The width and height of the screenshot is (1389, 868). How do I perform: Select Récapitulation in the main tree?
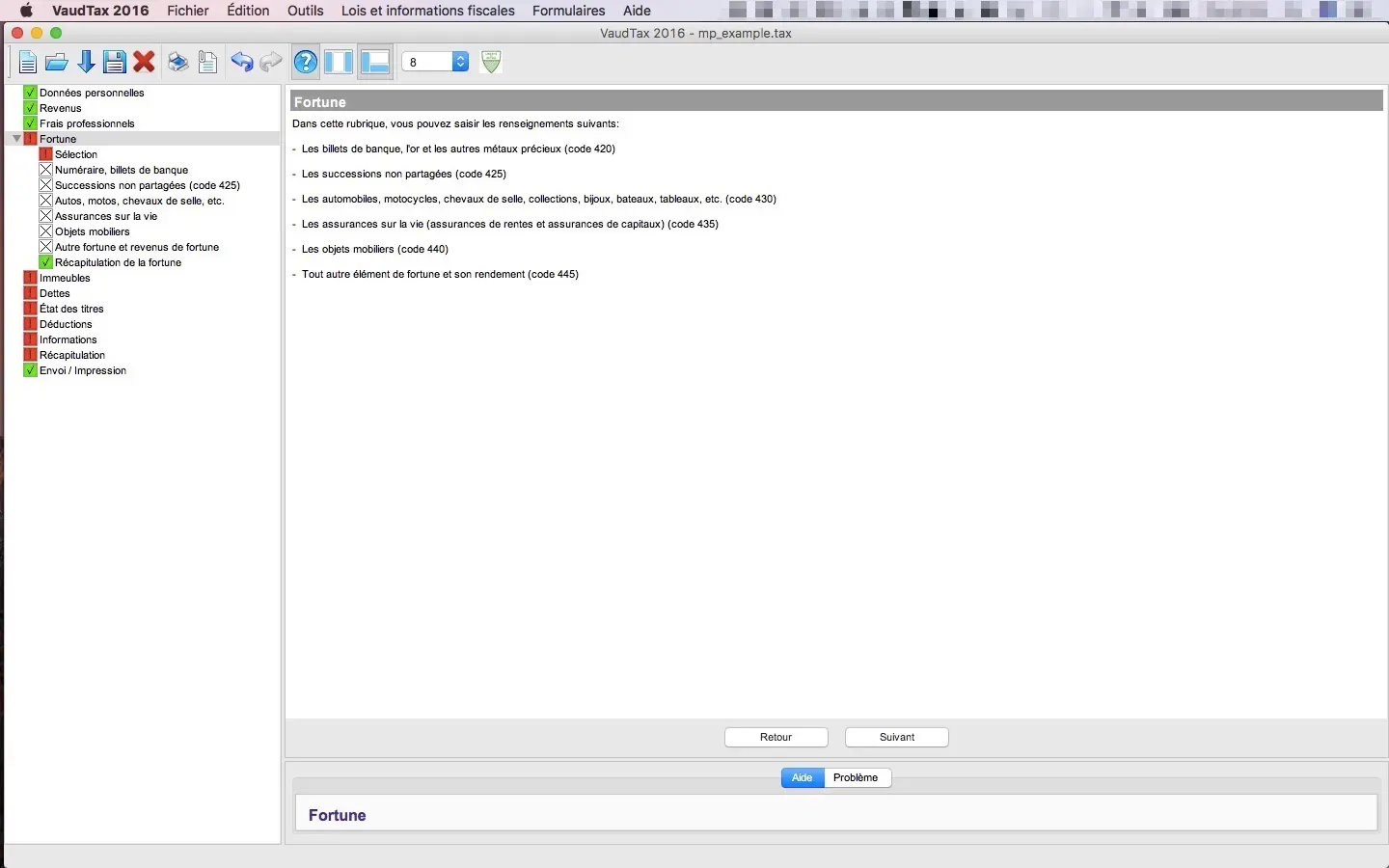pyautogui.click(x=72, y=355)
